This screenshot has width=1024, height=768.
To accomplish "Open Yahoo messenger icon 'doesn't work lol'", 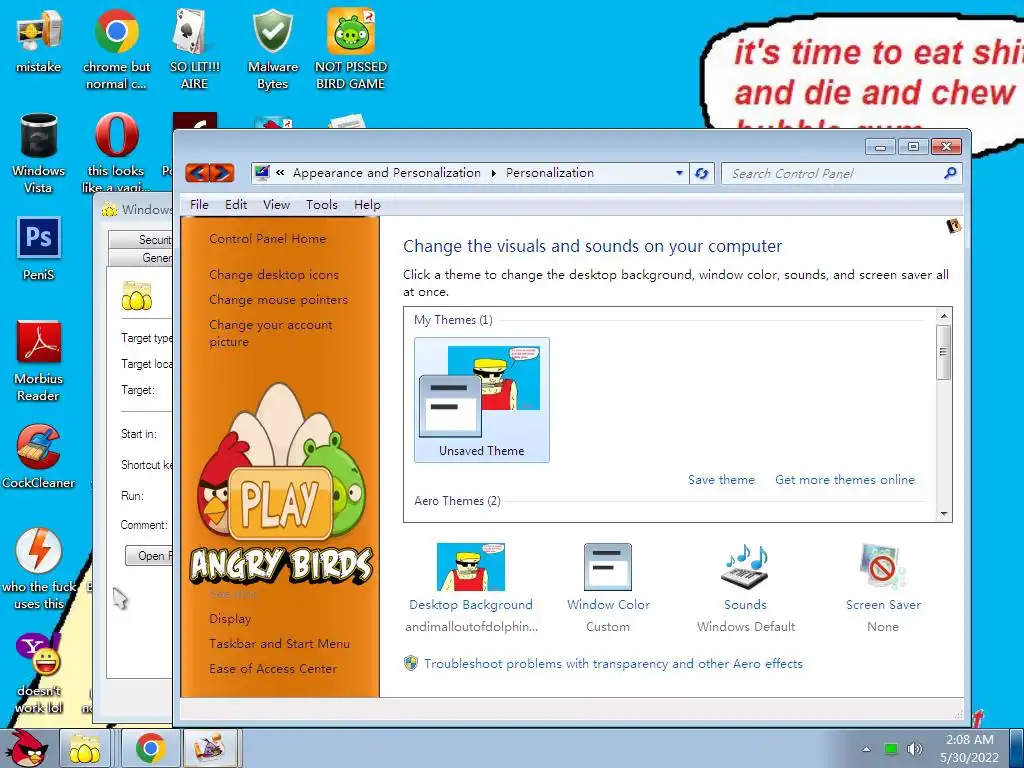I will (39, 673).
